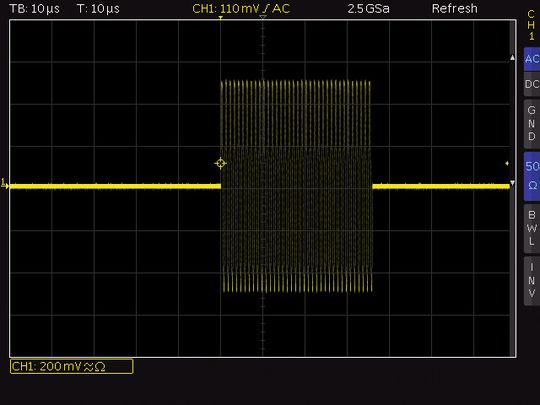Click the rising edge slope symbol in trigger readout
The height and width of the screenshot is (405, 540).
(265, 9)
